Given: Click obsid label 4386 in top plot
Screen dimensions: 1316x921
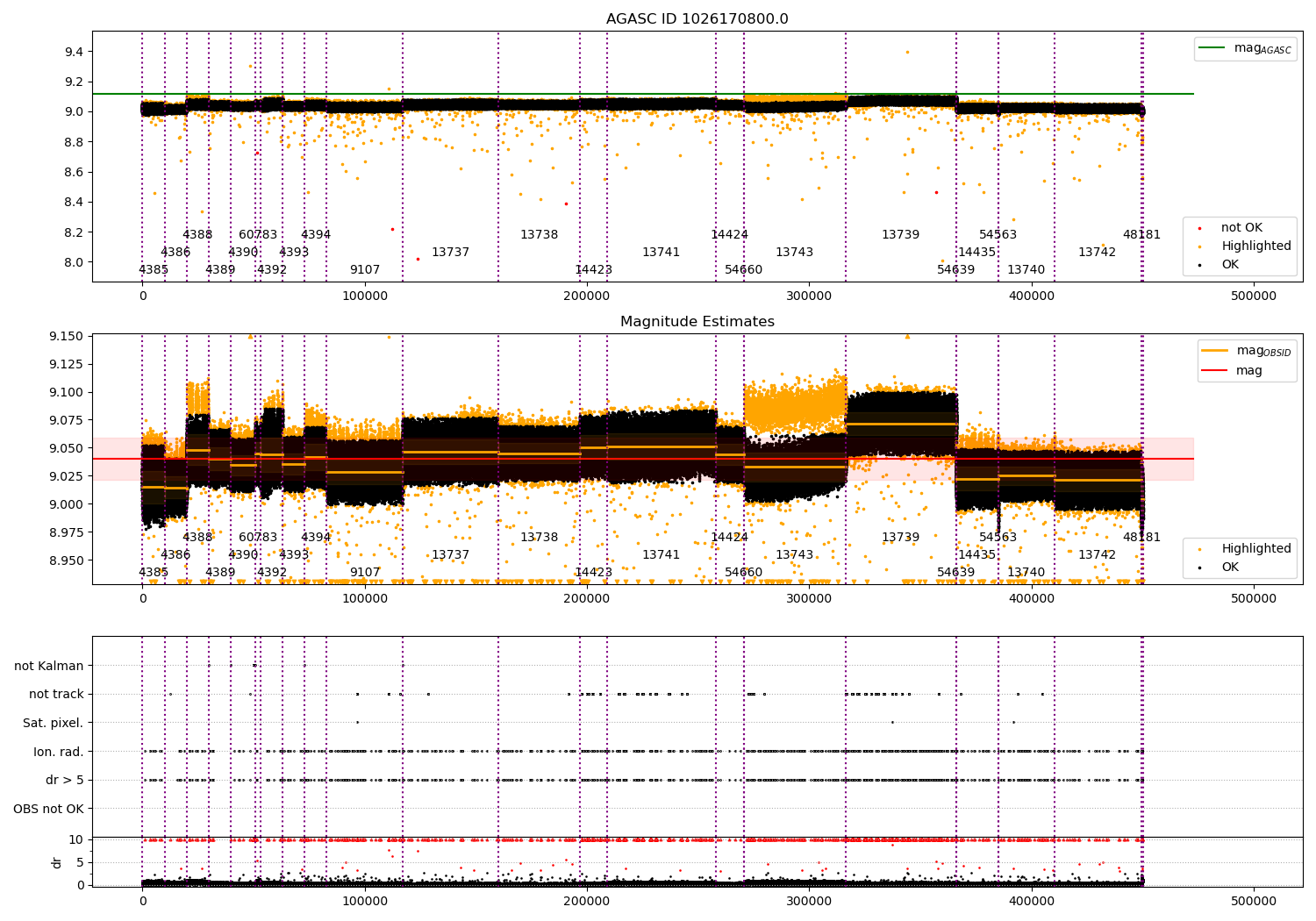Looking at the screenshot, I should tap(175, 253).
